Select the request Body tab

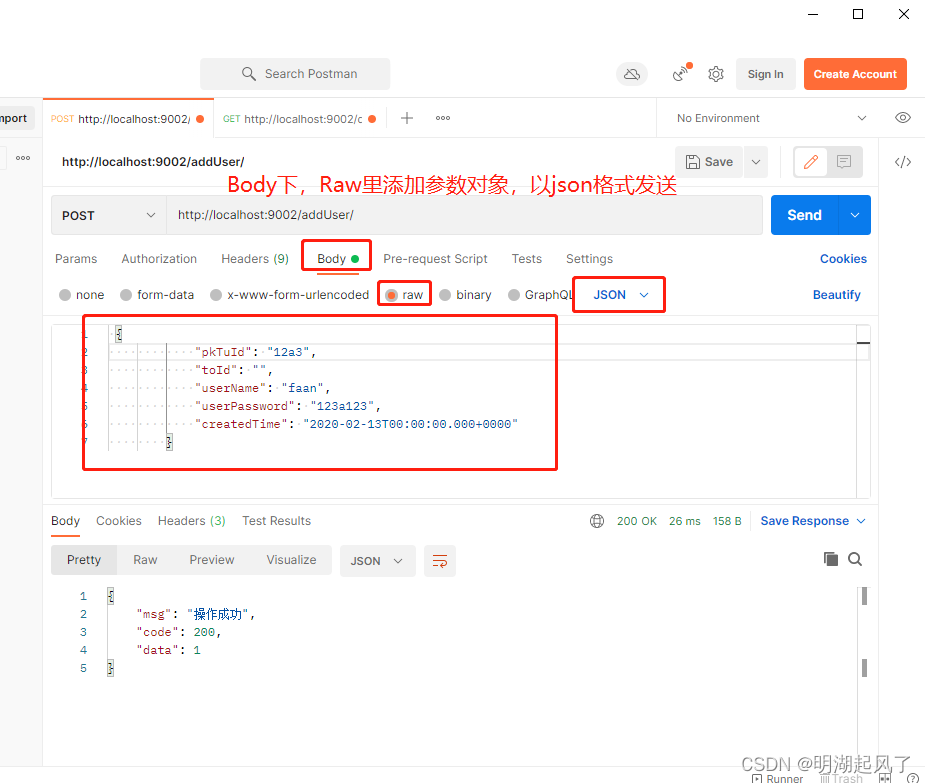[x=337, y=258]
